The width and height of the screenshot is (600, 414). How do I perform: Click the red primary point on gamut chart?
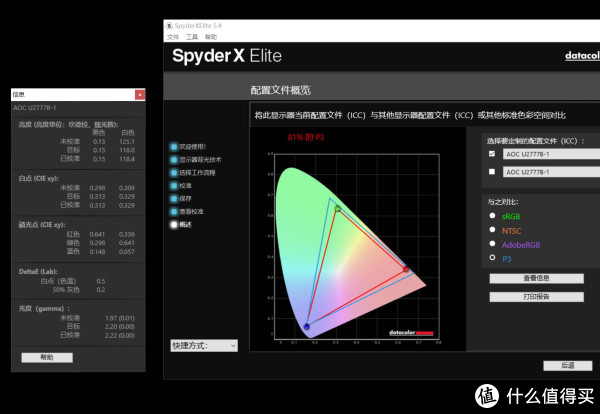point(406,269)
